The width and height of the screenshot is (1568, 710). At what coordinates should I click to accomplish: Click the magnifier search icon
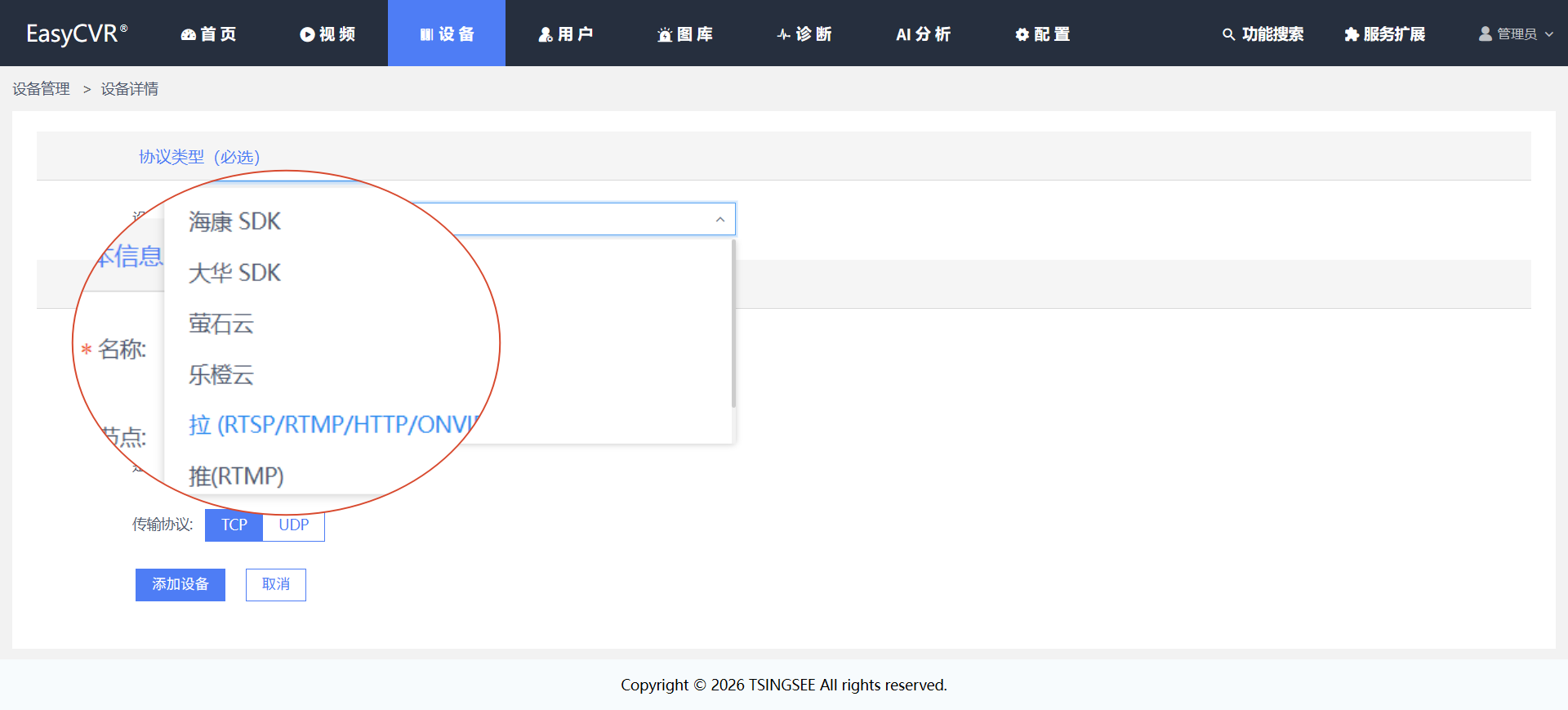pos(1228,34)
